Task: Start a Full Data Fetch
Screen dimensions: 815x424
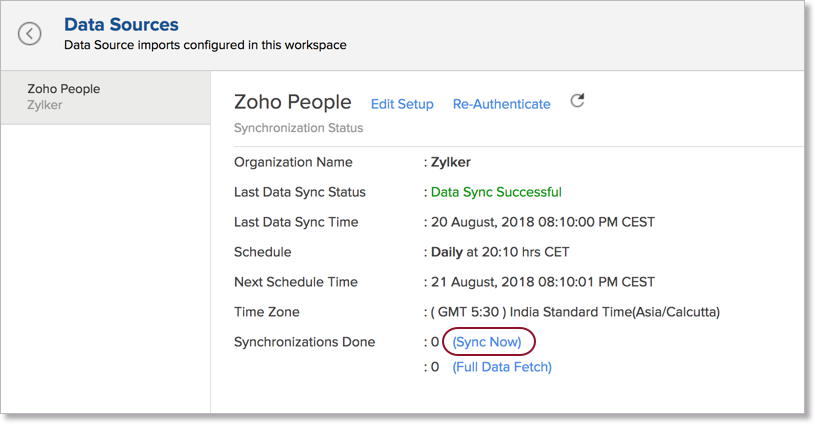Action: pyautogui.click(x=502, y=367)
